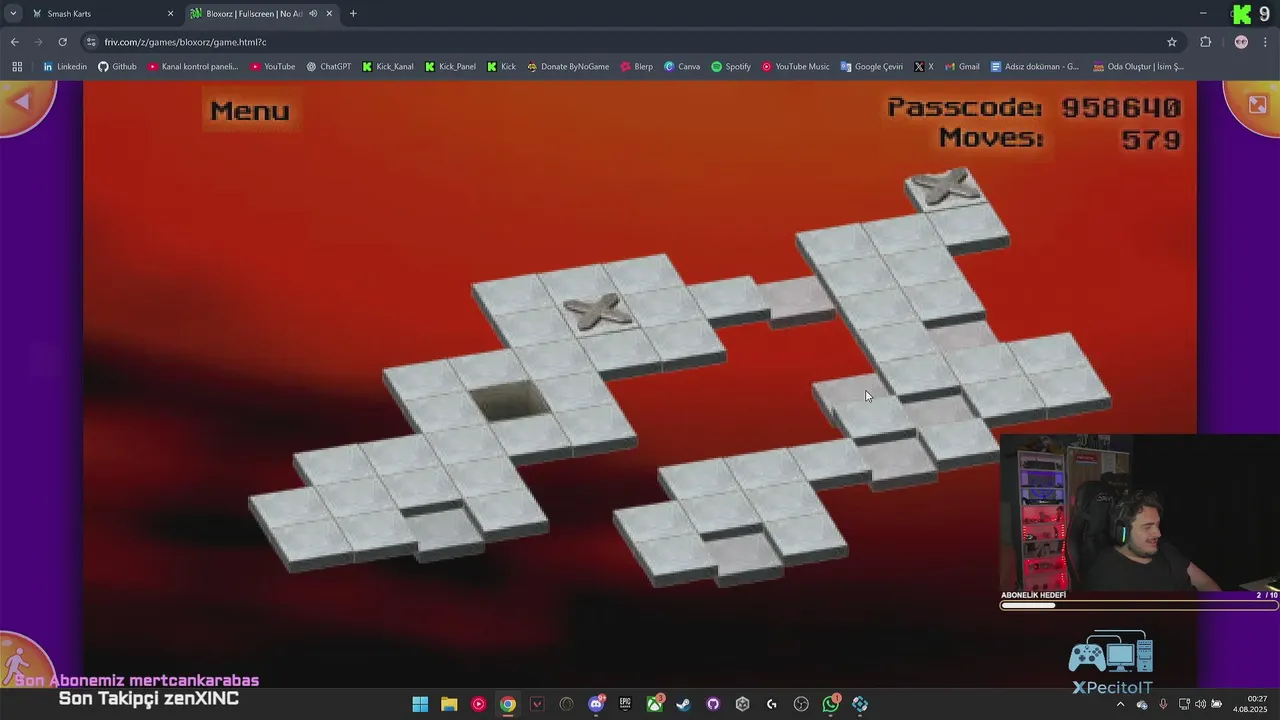Screen dimensions: 1280x720
Task: Open Google Chrome from the taskbar
Action: 508,704
